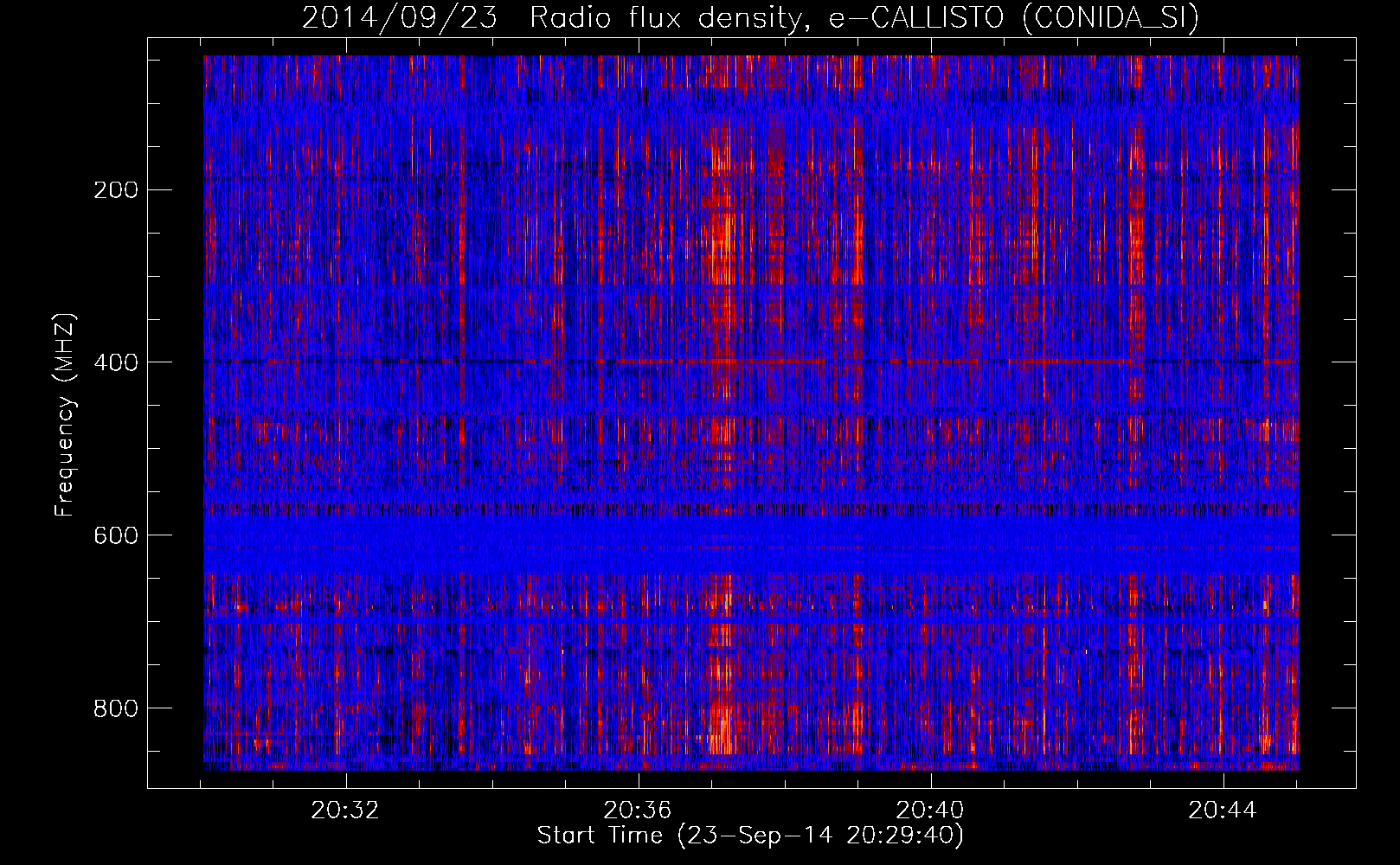Click the plot title with date 2014/09/23
Screen dimensions: 1400x865
point(750,18)
